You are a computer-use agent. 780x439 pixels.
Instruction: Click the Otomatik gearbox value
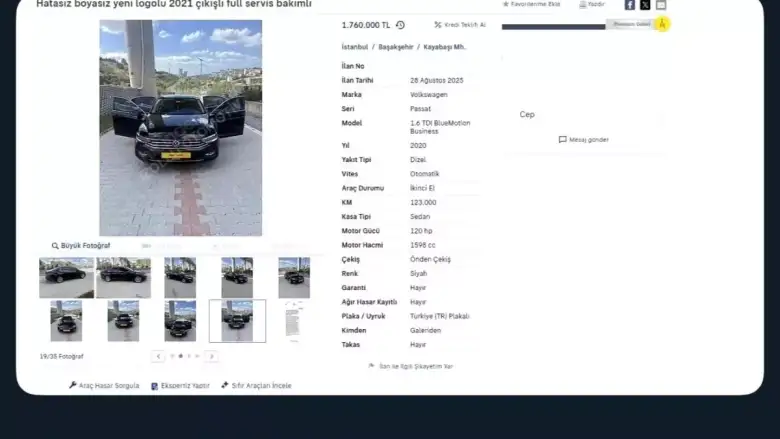pyautogui.click(x=424, y=174)
